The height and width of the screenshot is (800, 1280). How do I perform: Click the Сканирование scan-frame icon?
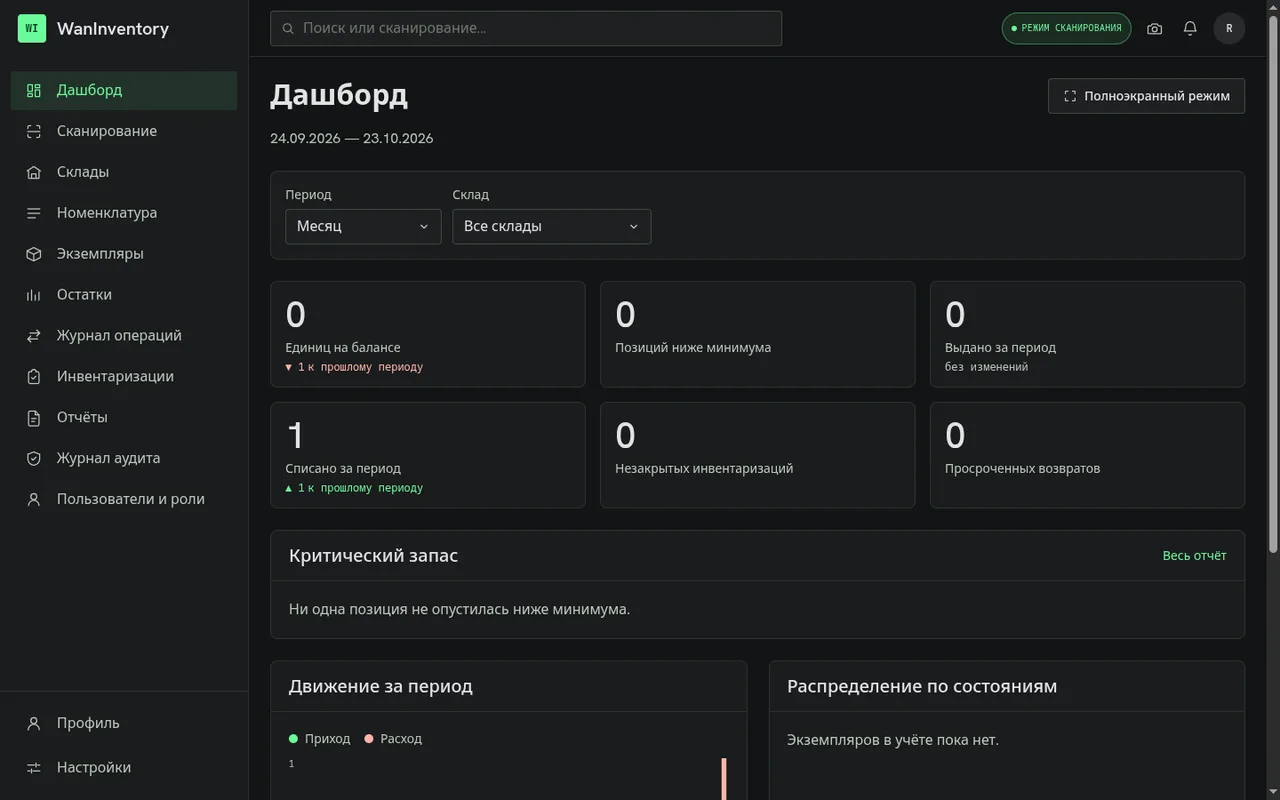tap(34, 131)
